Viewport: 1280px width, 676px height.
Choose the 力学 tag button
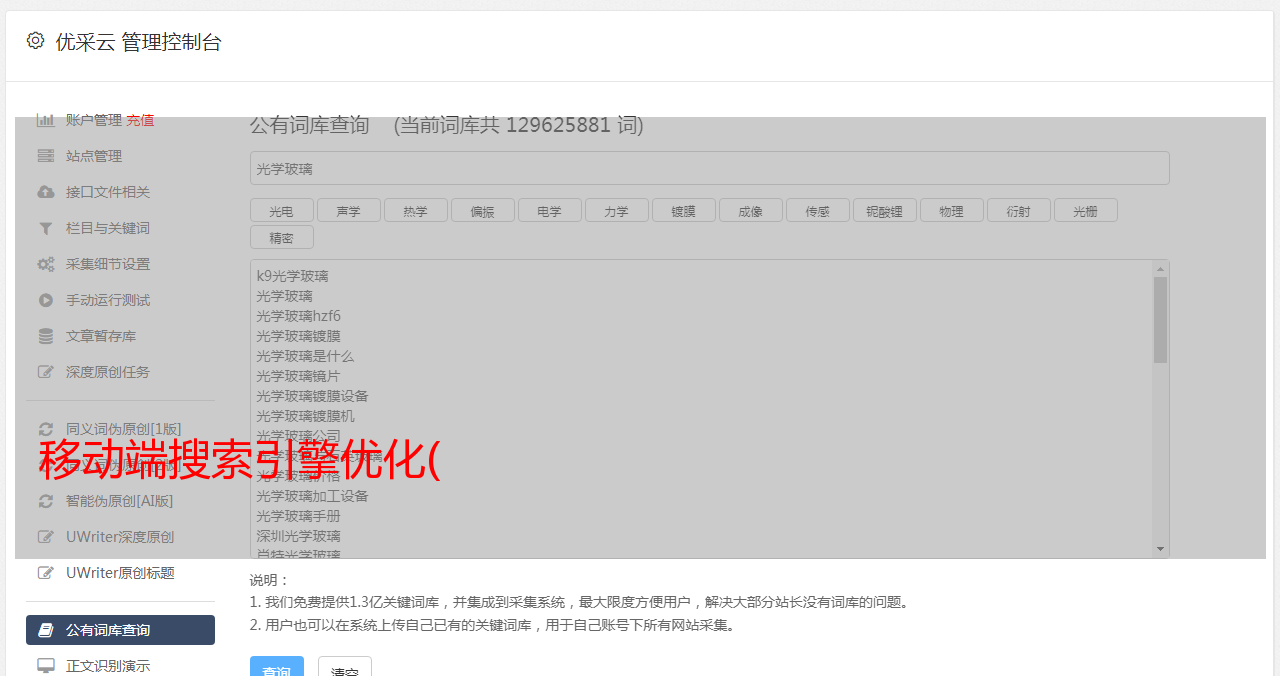point(617,210)
